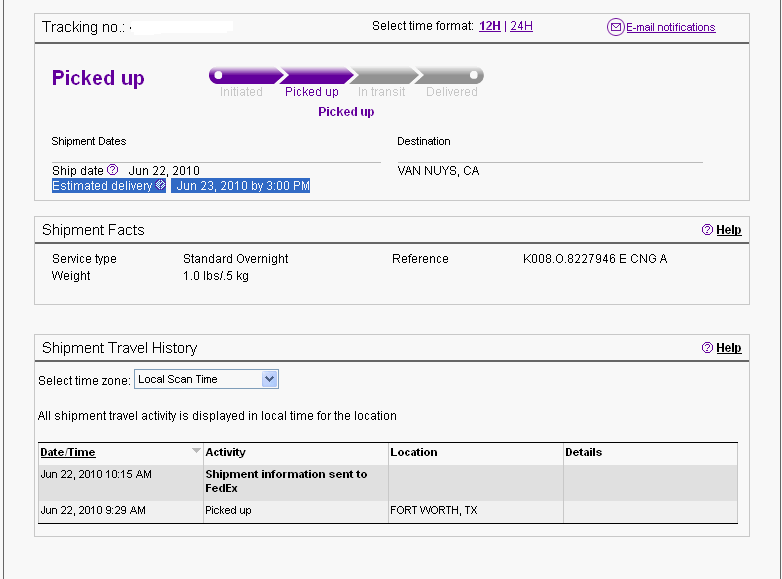Image resolution: width=782 pixels, height=579 pixels.
Task: Open the Local Scan Time dropdown
Action: click(x=206, y=379)
